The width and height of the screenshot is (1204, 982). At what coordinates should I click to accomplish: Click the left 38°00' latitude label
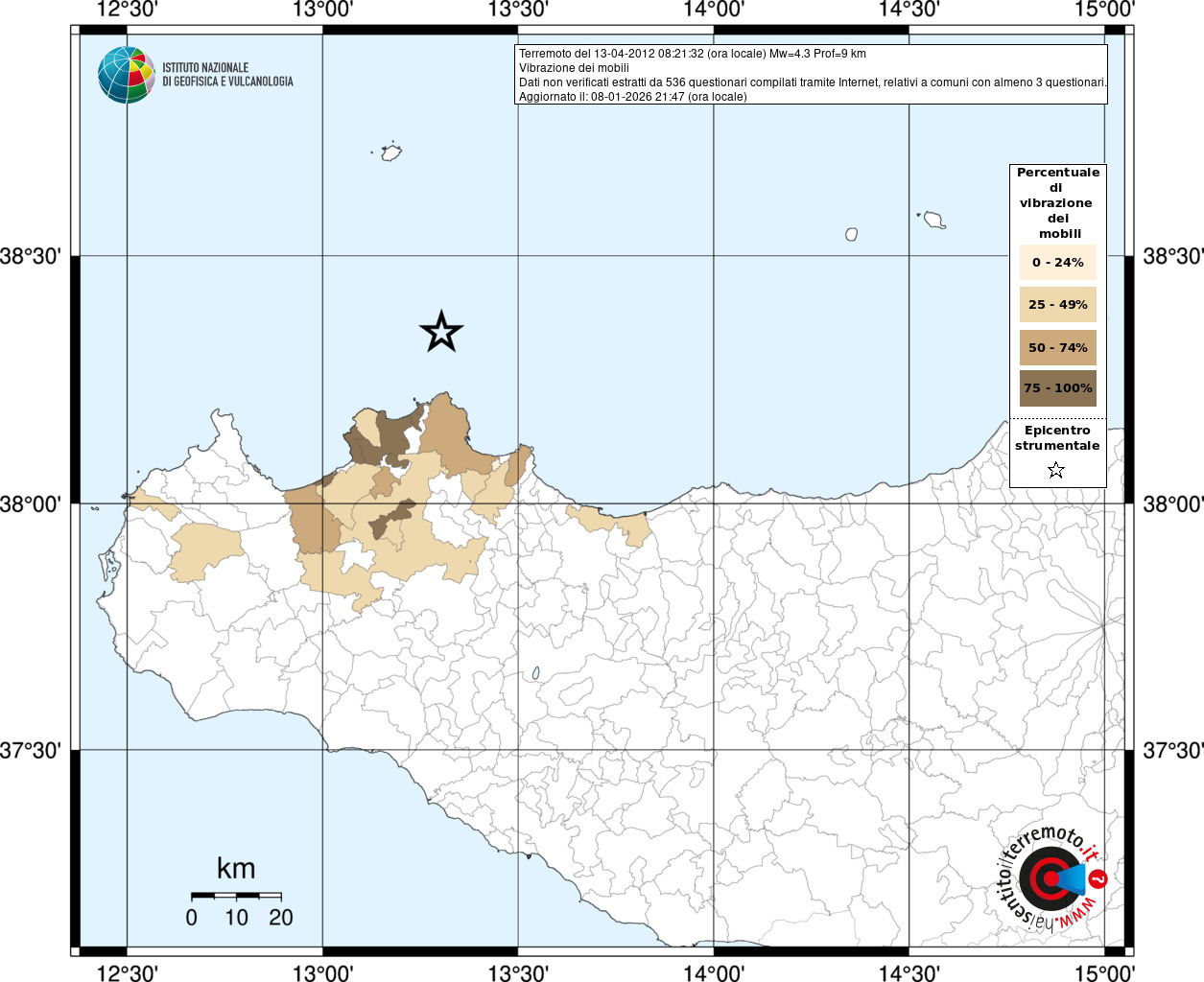31,503
